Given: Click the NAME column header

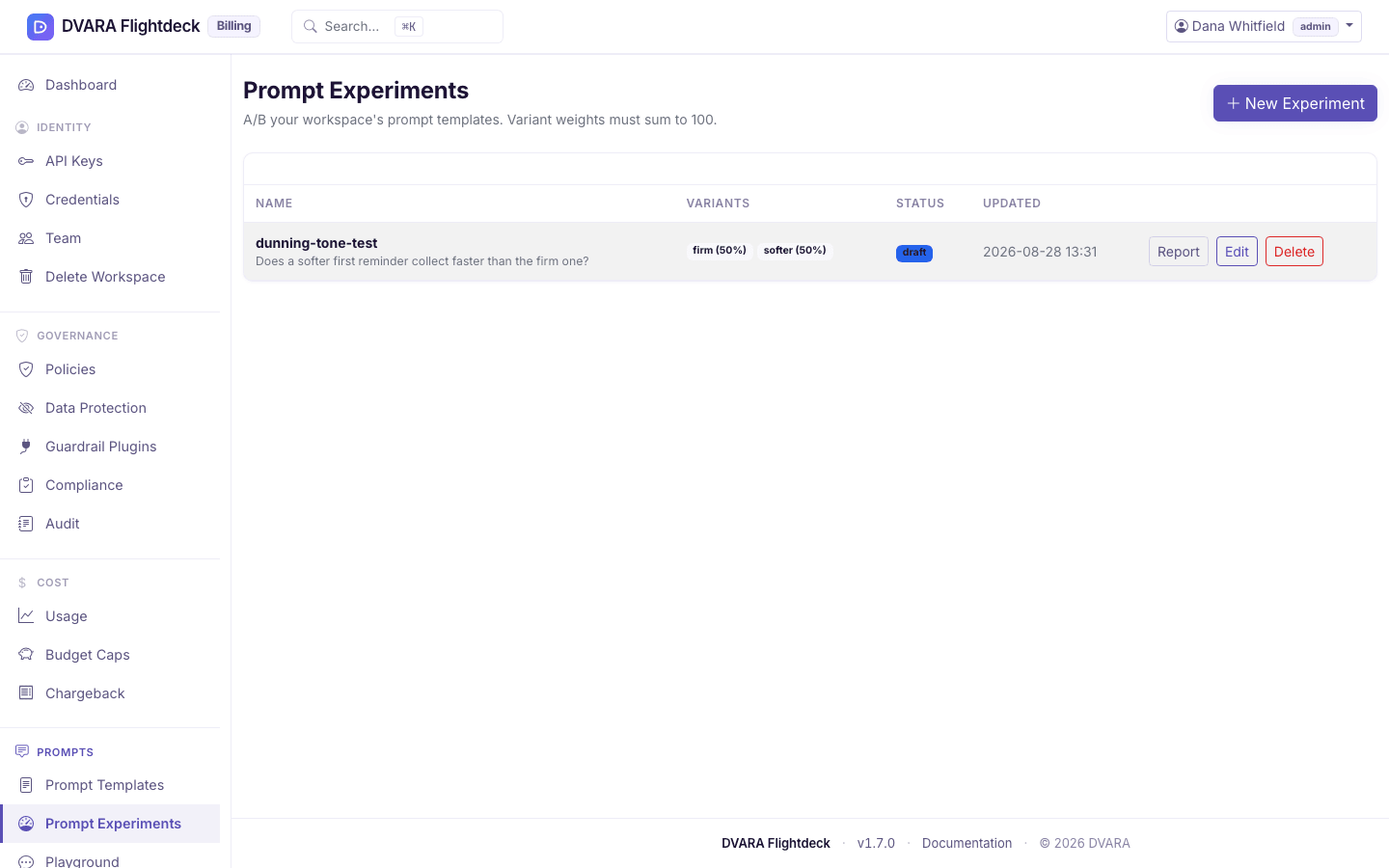Looking at the screenshot, I should pos(274,203).
